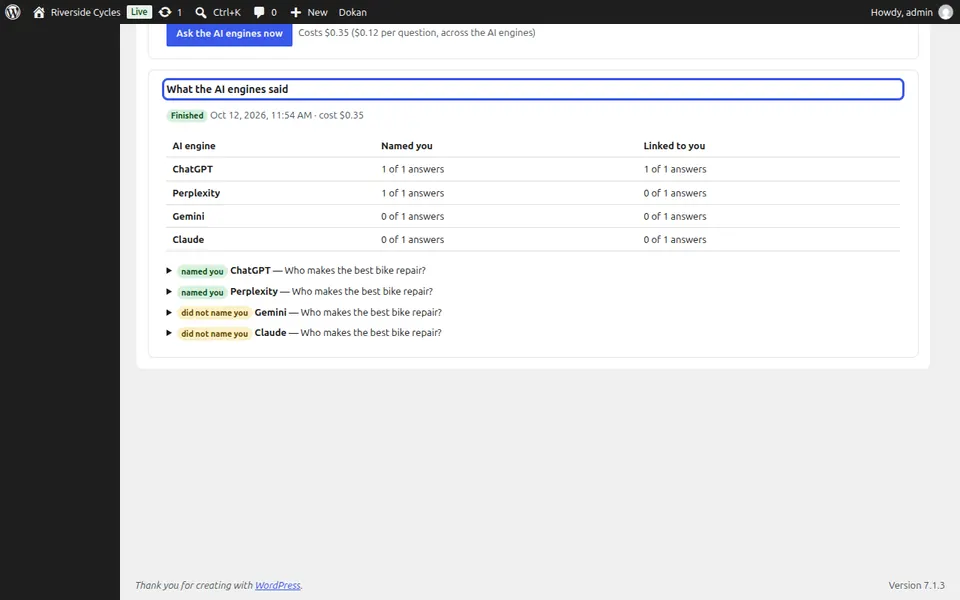The width and height of the screenshot is (960, 600).
Task: Expand the Gemini answer details
Action: pyautogui.click(x=169, y=312)
